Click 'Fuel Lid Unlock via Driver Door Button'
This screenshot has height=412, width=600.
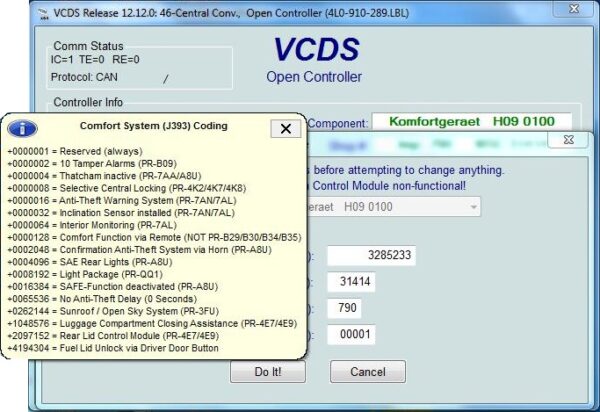pyautogui.click(x=113, y=348)
